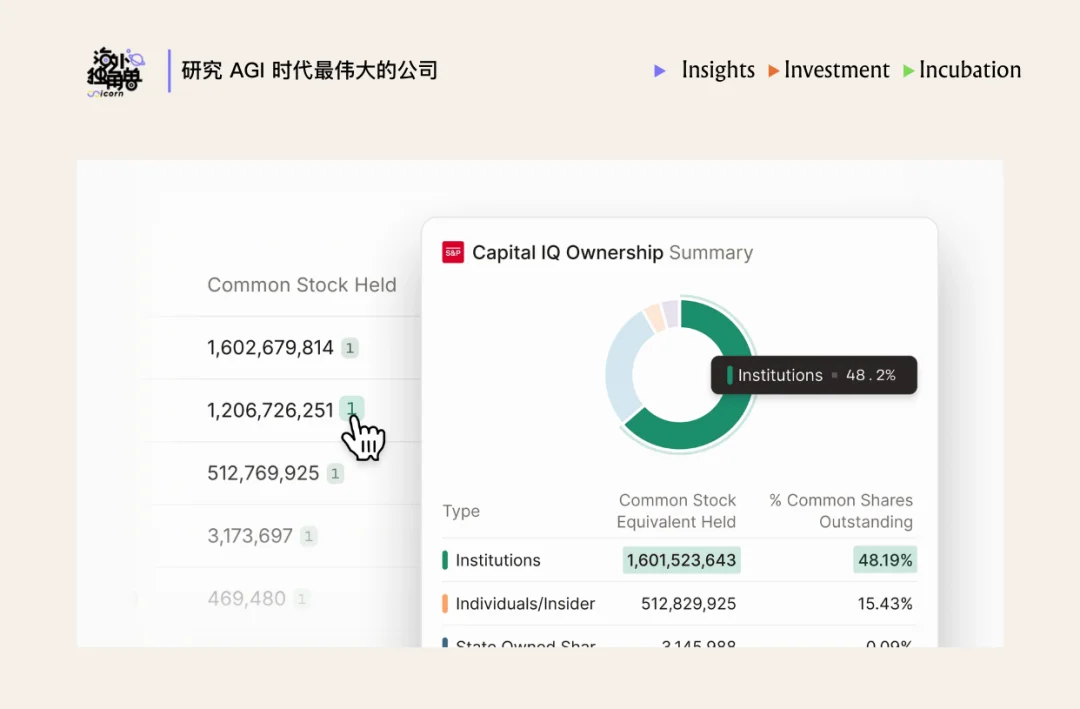This screenshot has width=1080, height=709.
Task: Click the highlighted 48.19% cell
Action: [884, 560]
